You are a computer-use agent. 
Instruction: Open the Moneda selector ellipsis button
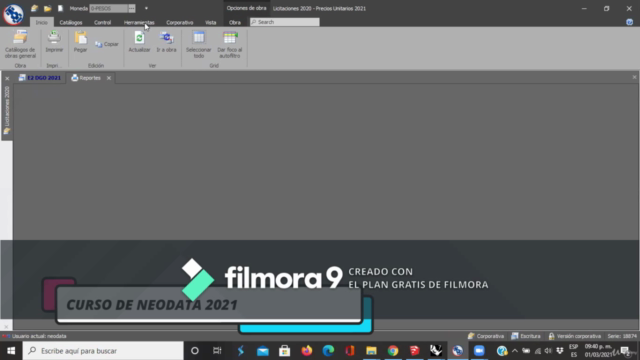[131, 8]
